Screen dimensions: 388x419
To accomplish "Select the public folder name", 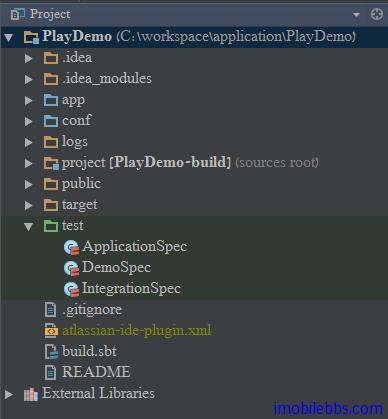I will 81,184.
